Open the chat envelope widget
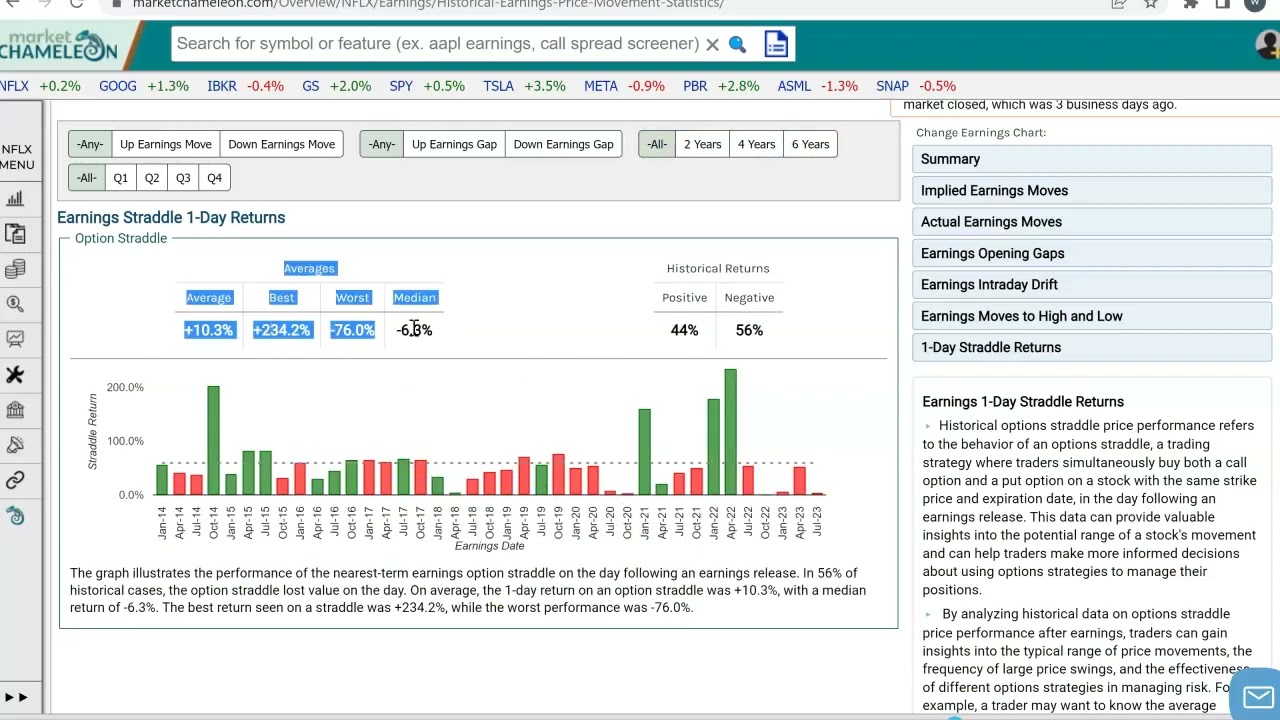Screen dimensions: 1280x720 pyautogui.click(x=1257, y=696)
